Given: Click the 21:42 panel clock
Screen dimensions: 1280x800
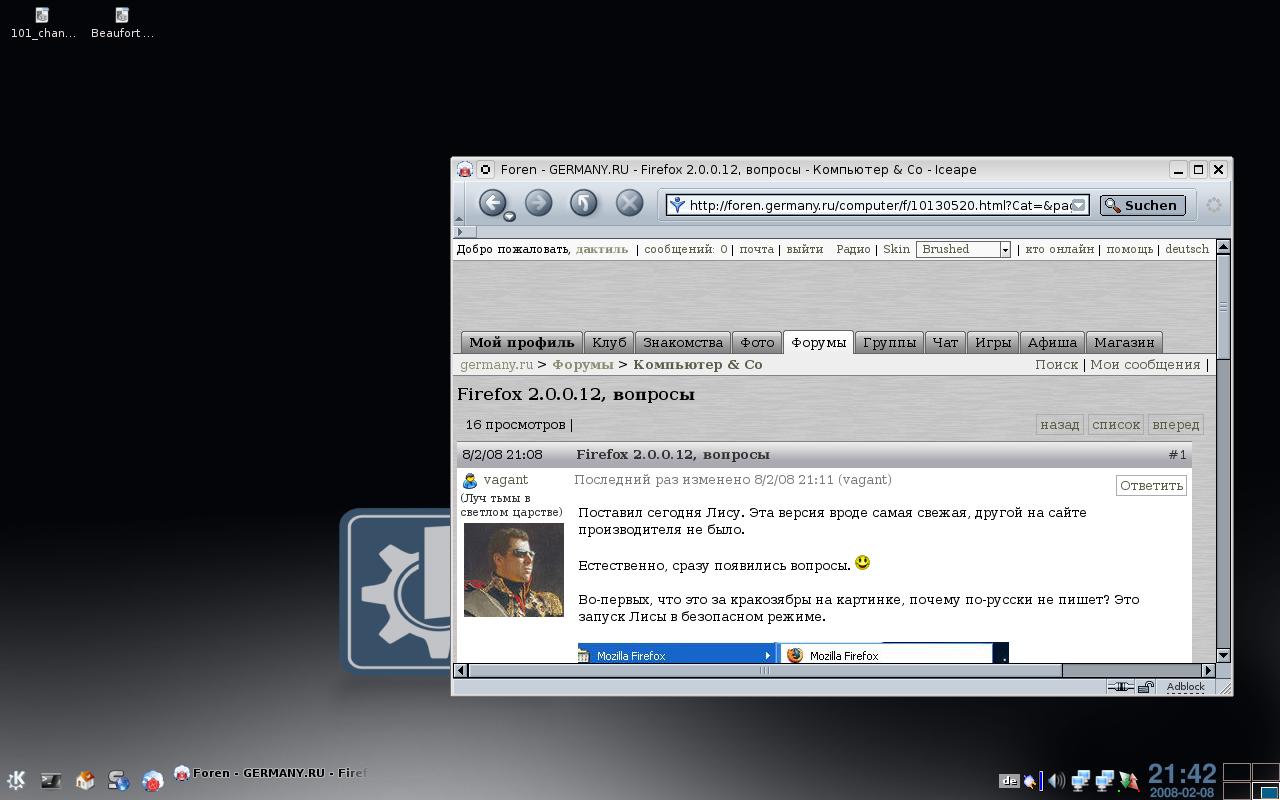Looking at the screenshot, I should [1182, 774].
